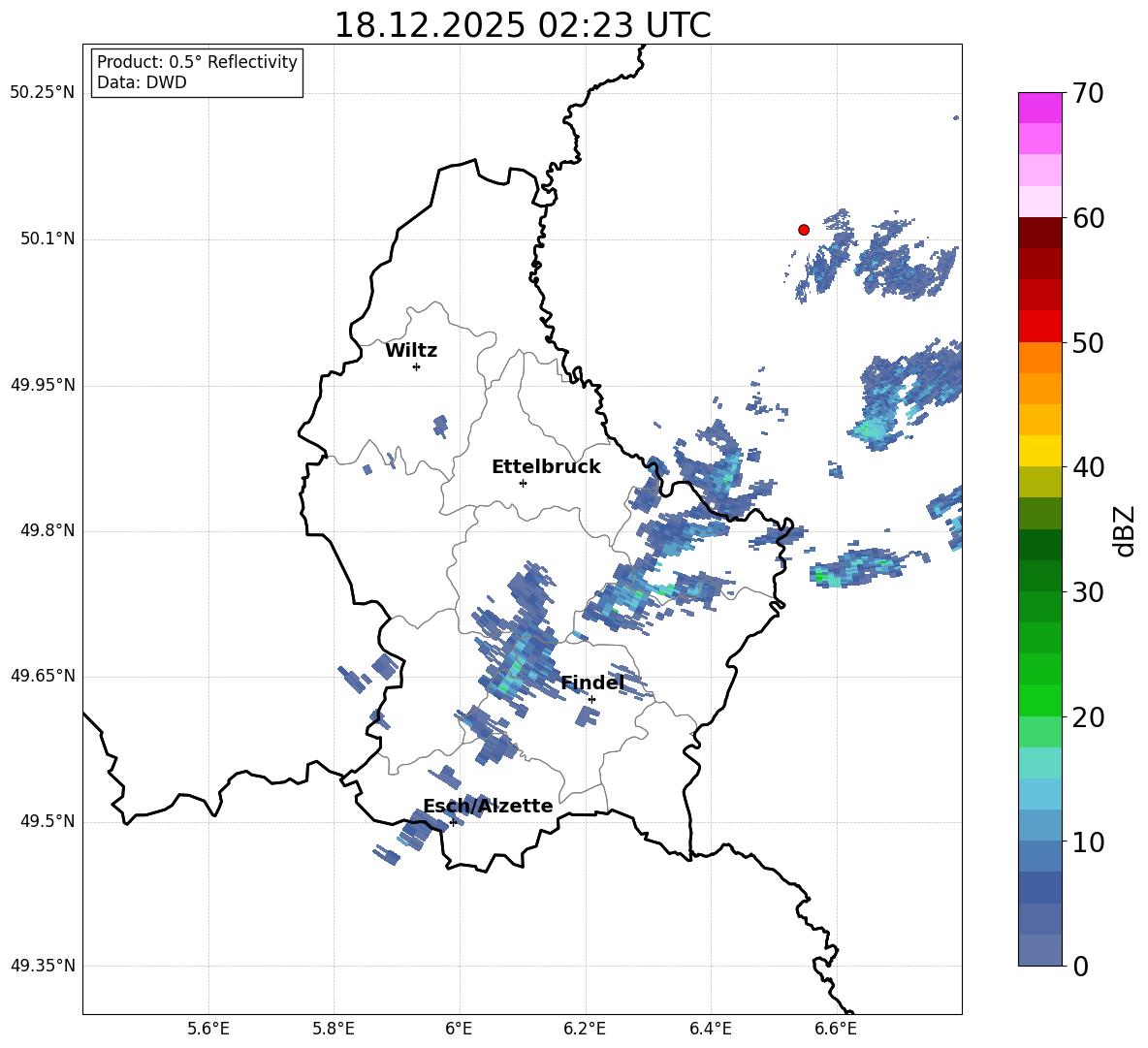Click the turquoise swatch around 16 dBZ
The height and width of the screenshot is (1048, 1148).
click(1039, 763)
